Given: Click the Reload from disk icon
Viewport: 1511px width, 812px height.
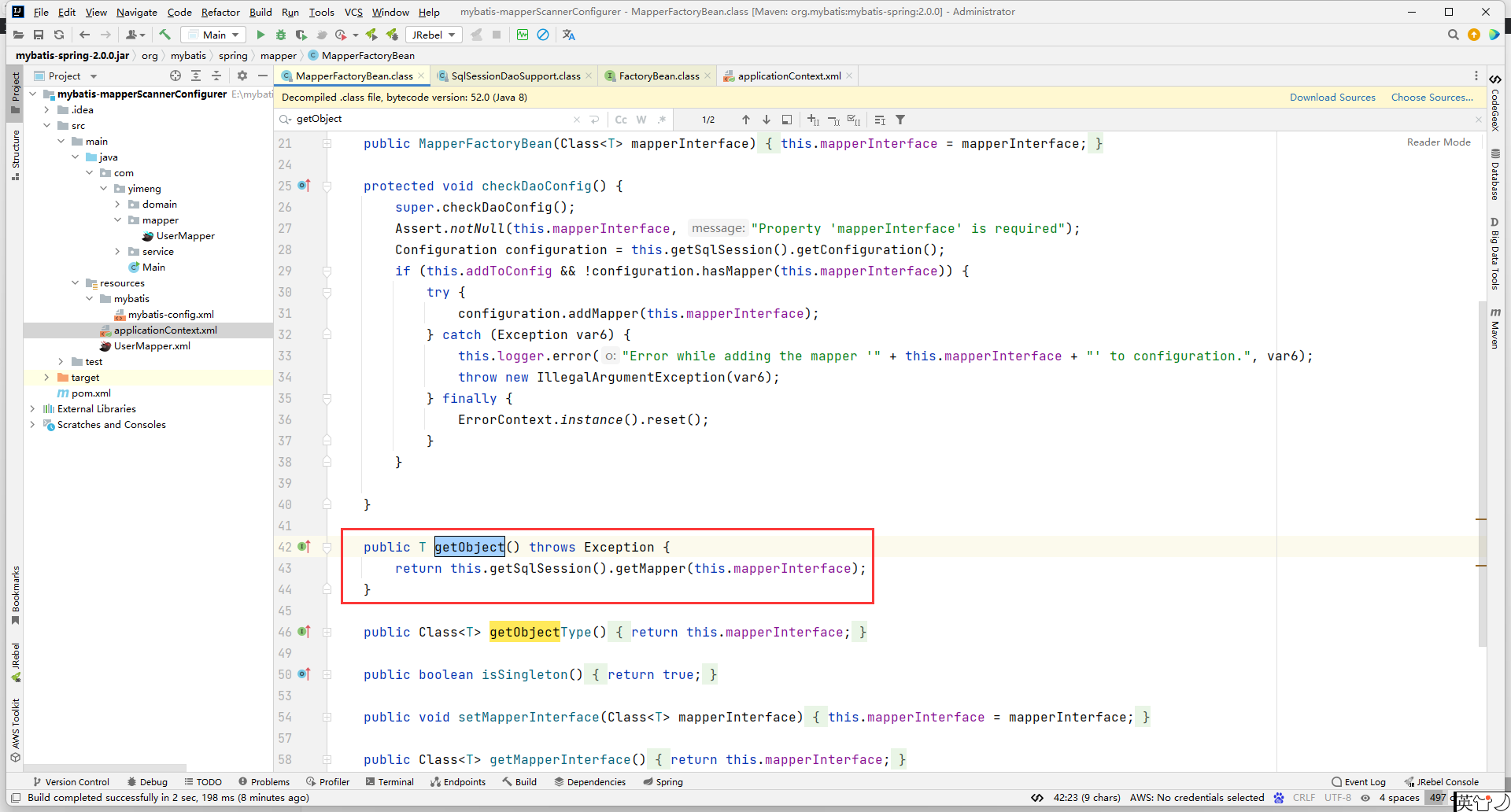Looking at the screenshot, I should (59, 35).
